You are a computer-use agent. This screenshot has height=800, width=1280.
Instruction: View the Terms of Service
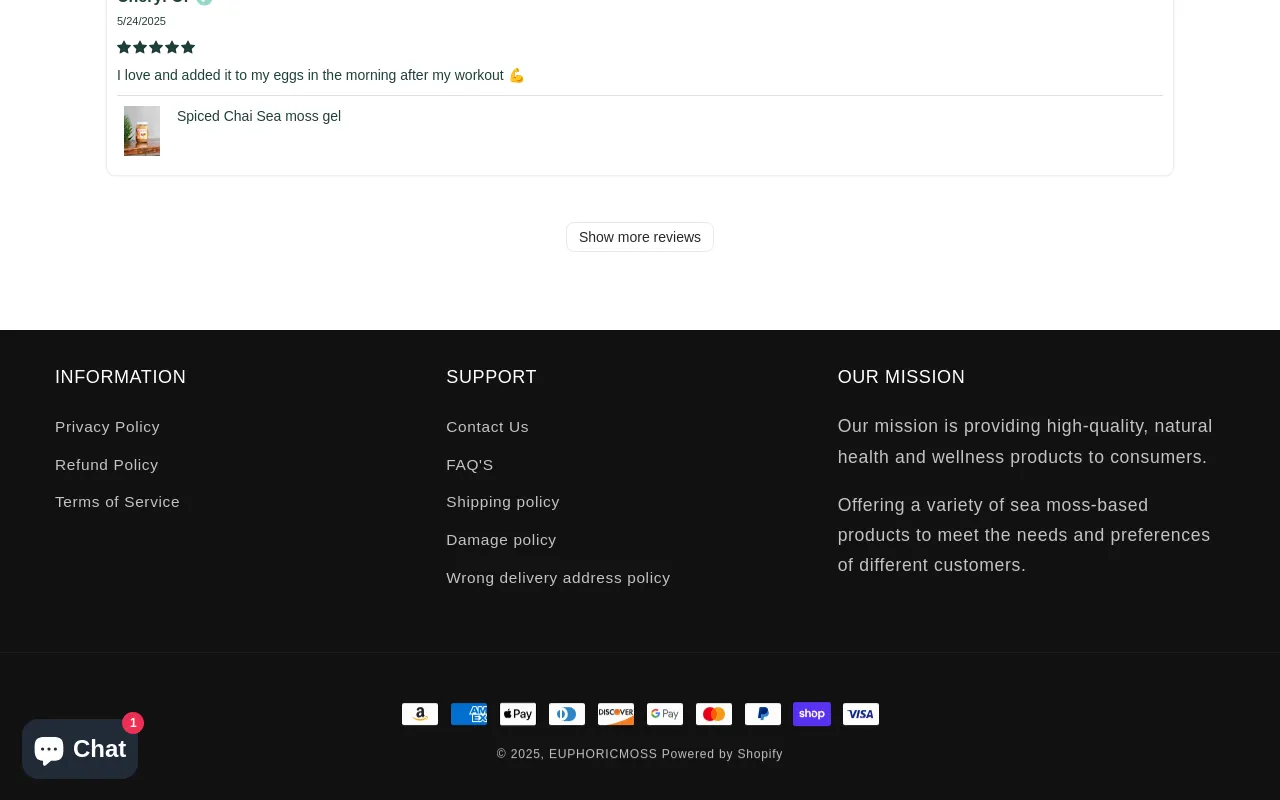pyautogui.click(x=117, y=502)
